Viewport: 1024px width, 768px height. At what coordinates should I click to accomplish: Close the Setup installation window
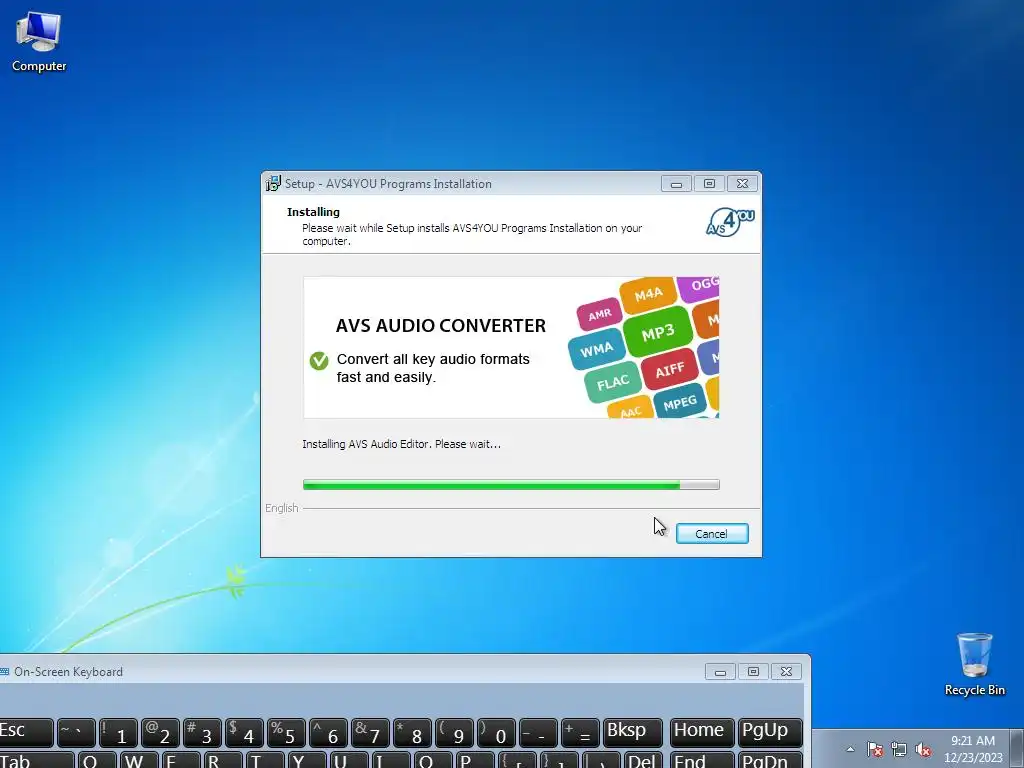coord(743,184)
